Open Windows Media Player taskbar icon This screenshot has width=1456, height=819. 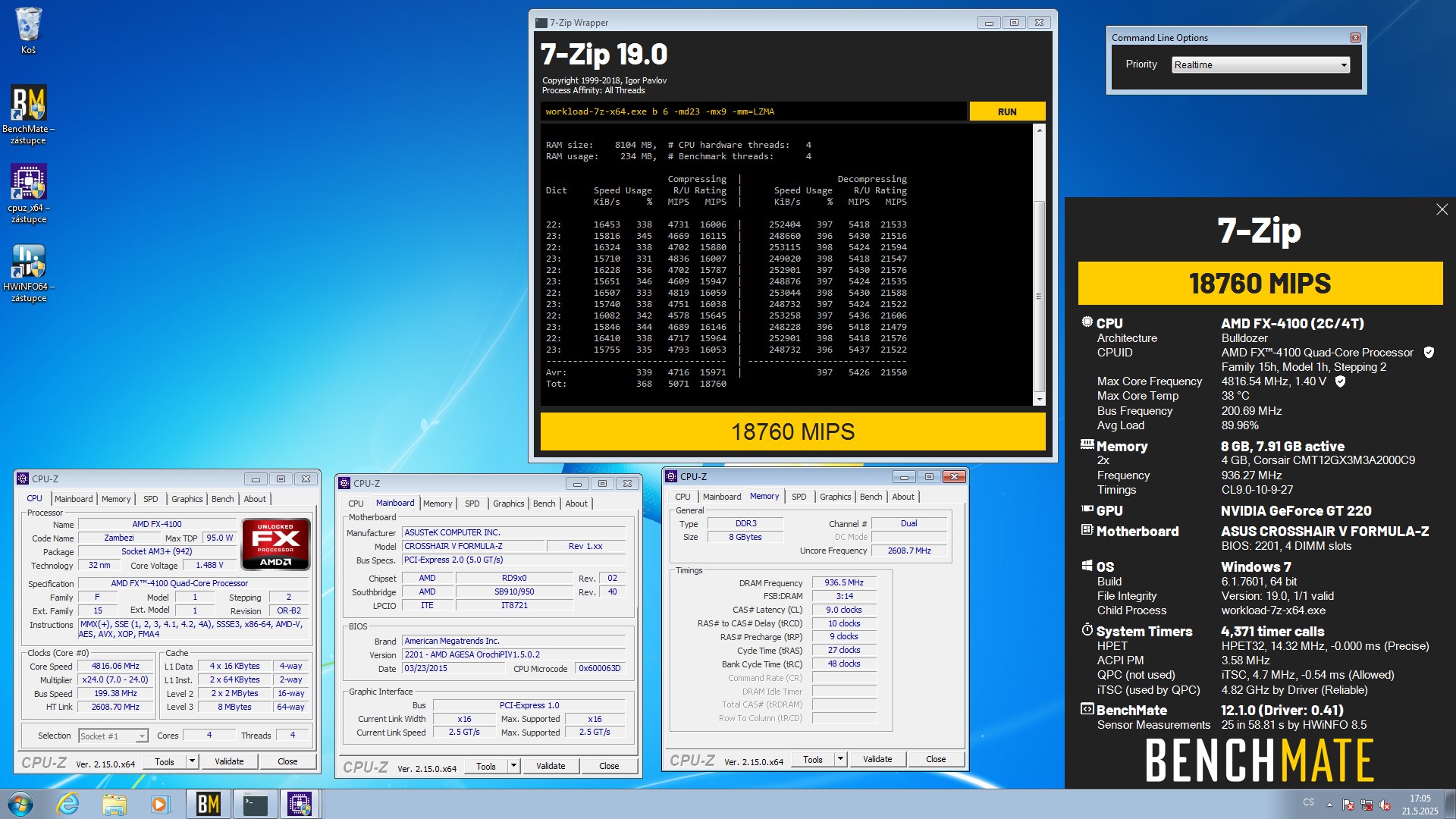pyautogui.click(x=159, y=804)
